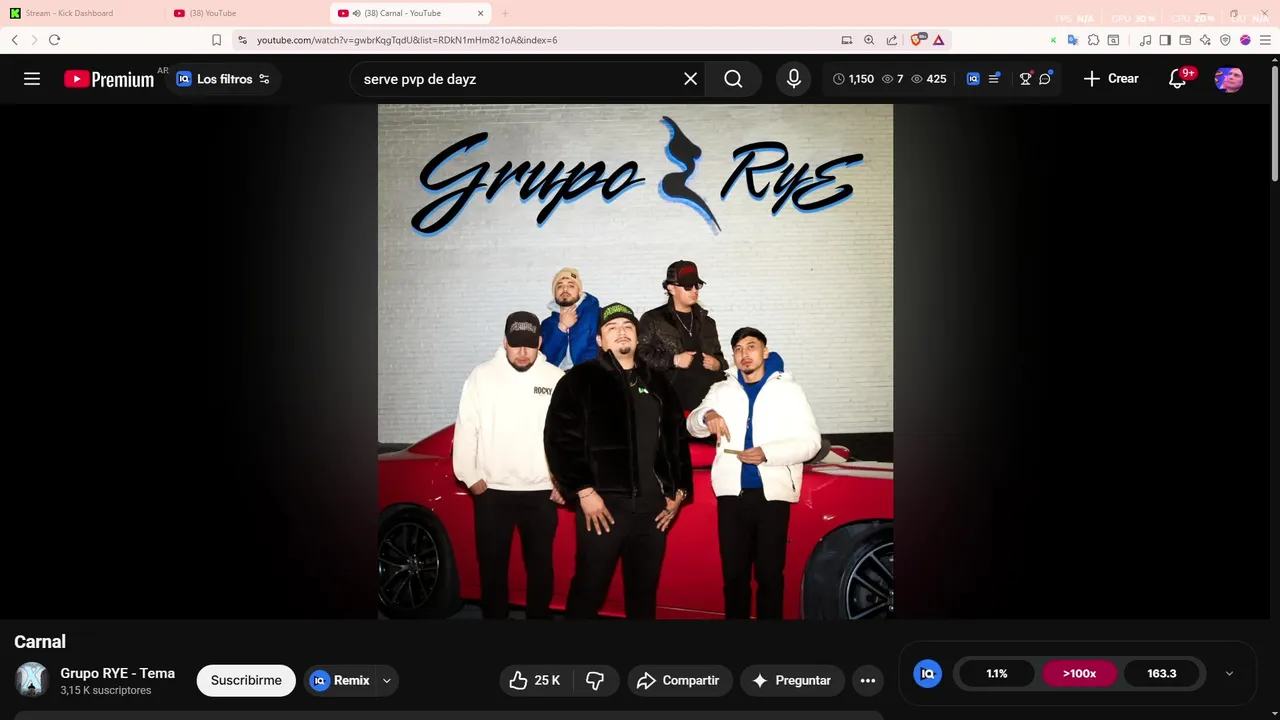Open the vidIQ list icon with blue dot
The width and height of the screenshot is (1280, 720).
tap(994, 79)
